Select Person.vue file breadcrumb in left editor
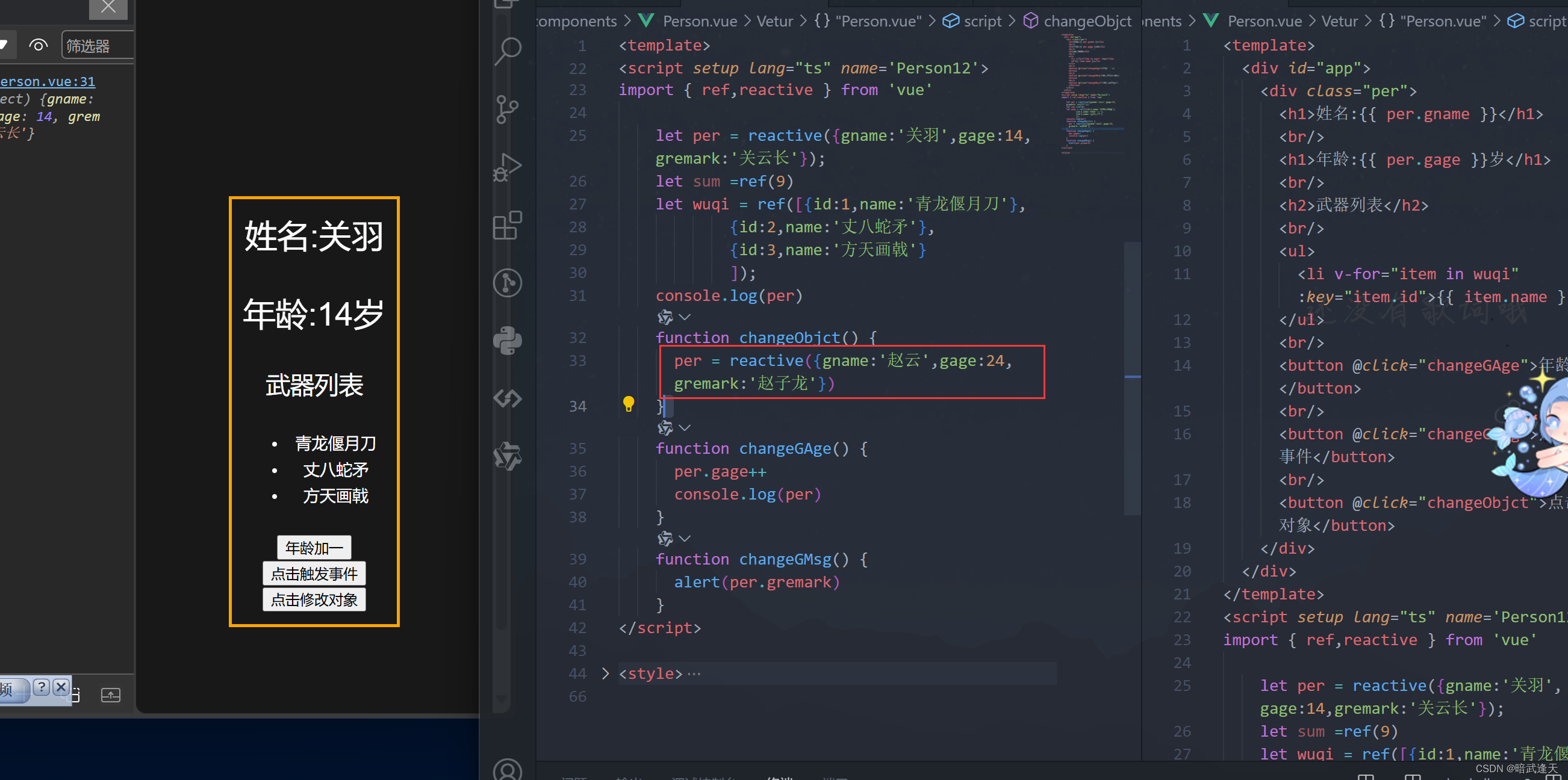This screenshot has width=1568, height=780. 700,21
